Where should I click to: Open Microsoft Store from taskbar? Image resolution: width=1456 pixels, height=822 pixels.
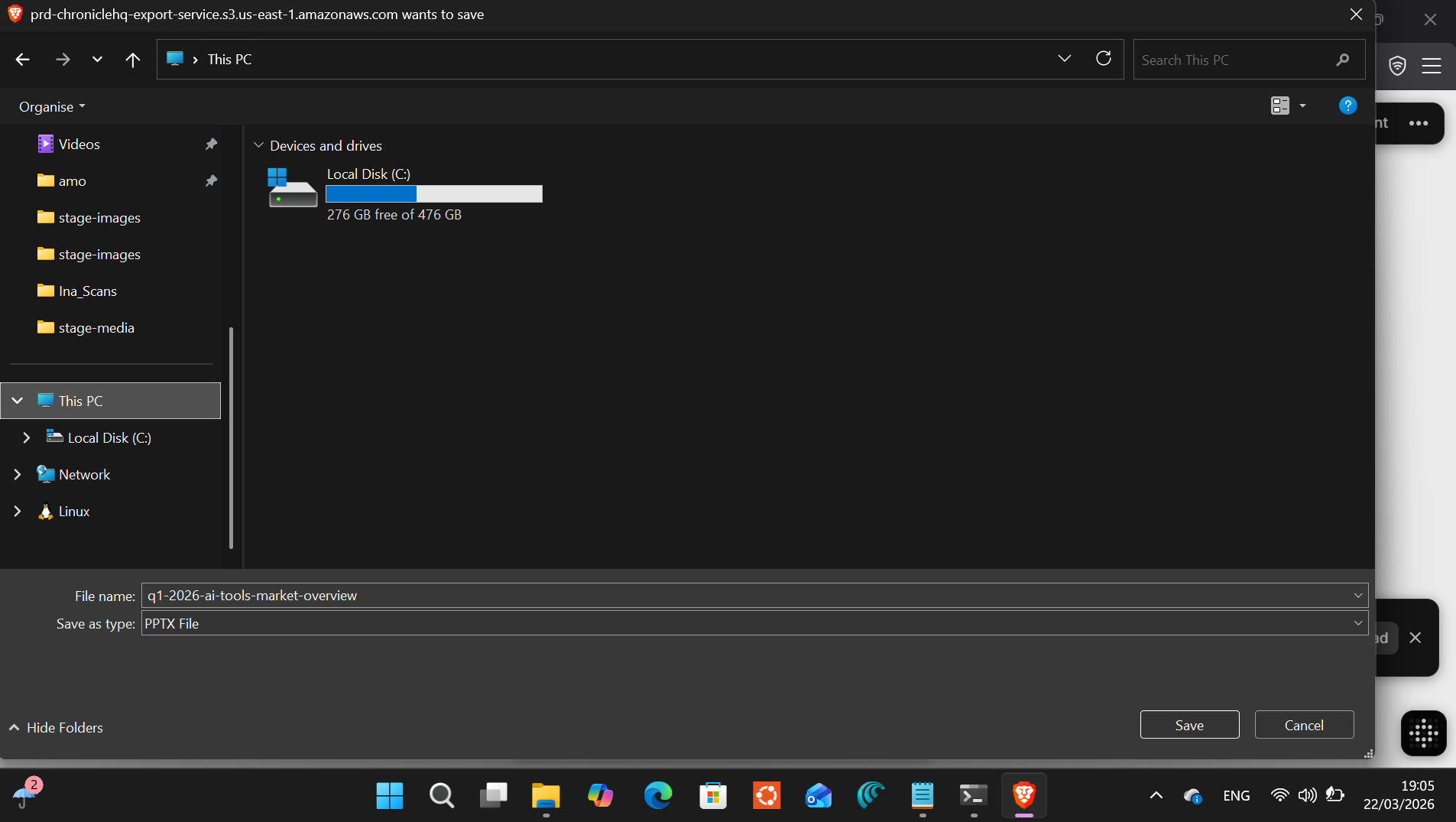point(712,796)
